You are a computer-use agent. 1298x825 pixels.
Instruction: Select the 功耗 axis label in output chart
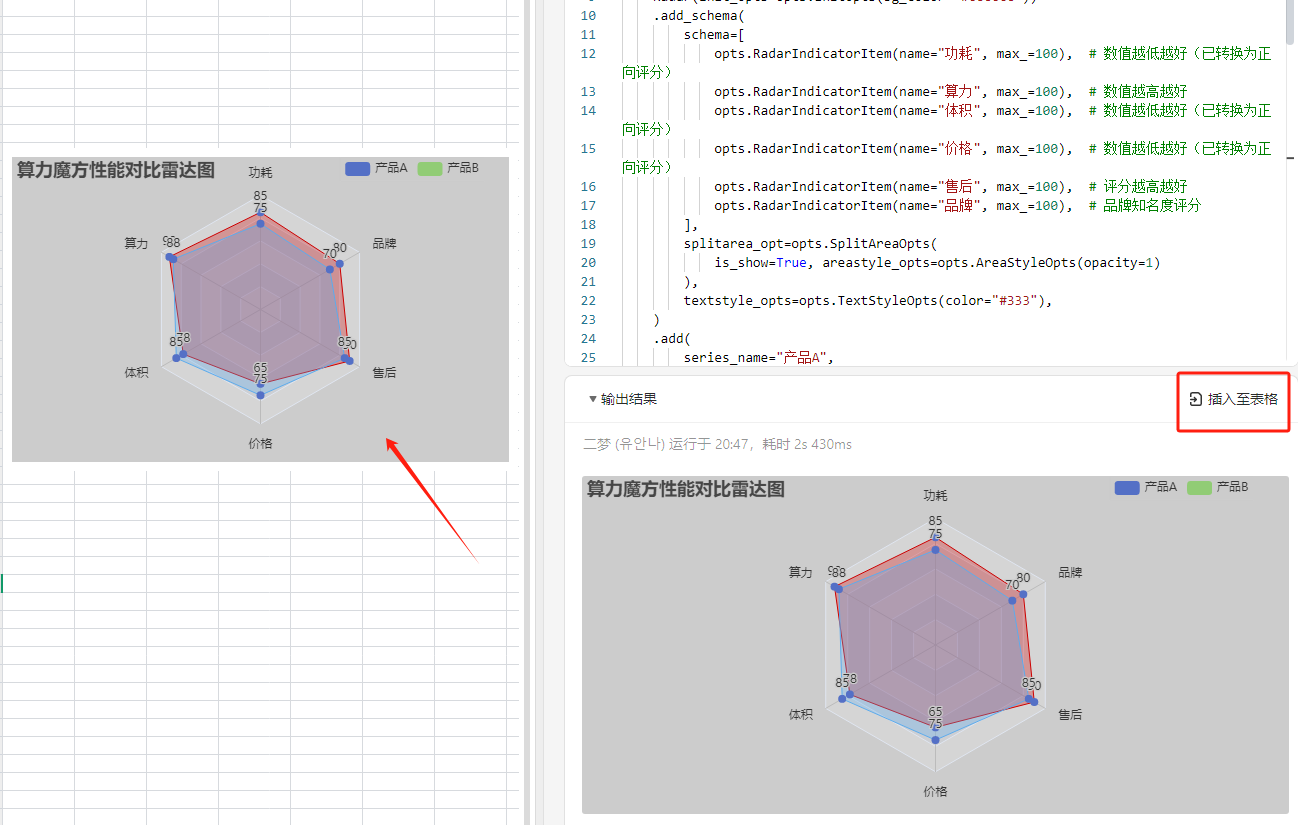click(x=935, y=496)
